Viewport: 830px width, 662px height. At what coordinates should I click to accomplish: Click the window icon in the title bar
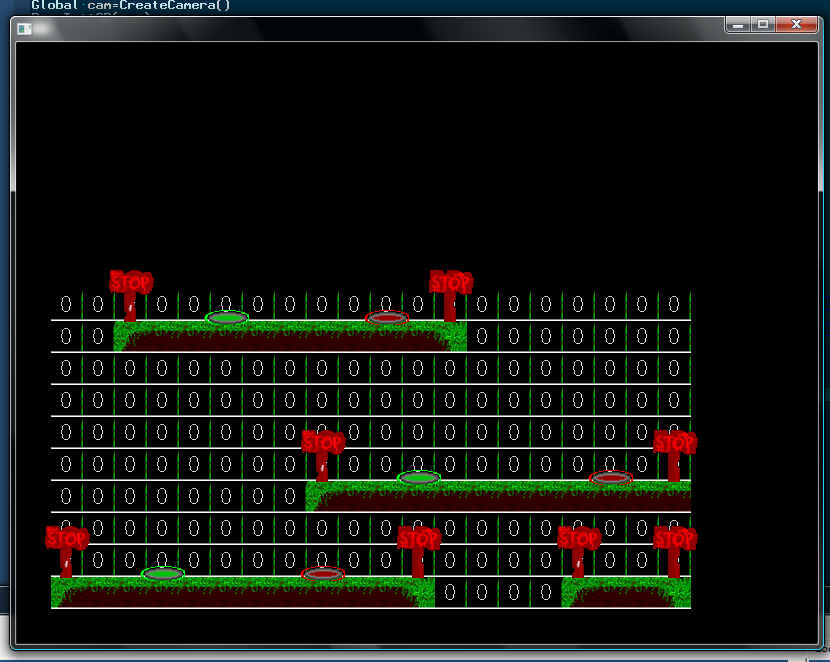point(25,28)
